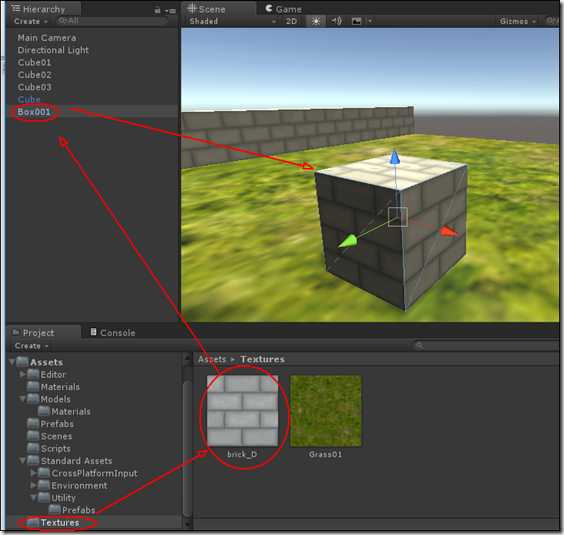Select the Textures folder
This screenshot has height=535, width=564.
(x=53, y=522)
